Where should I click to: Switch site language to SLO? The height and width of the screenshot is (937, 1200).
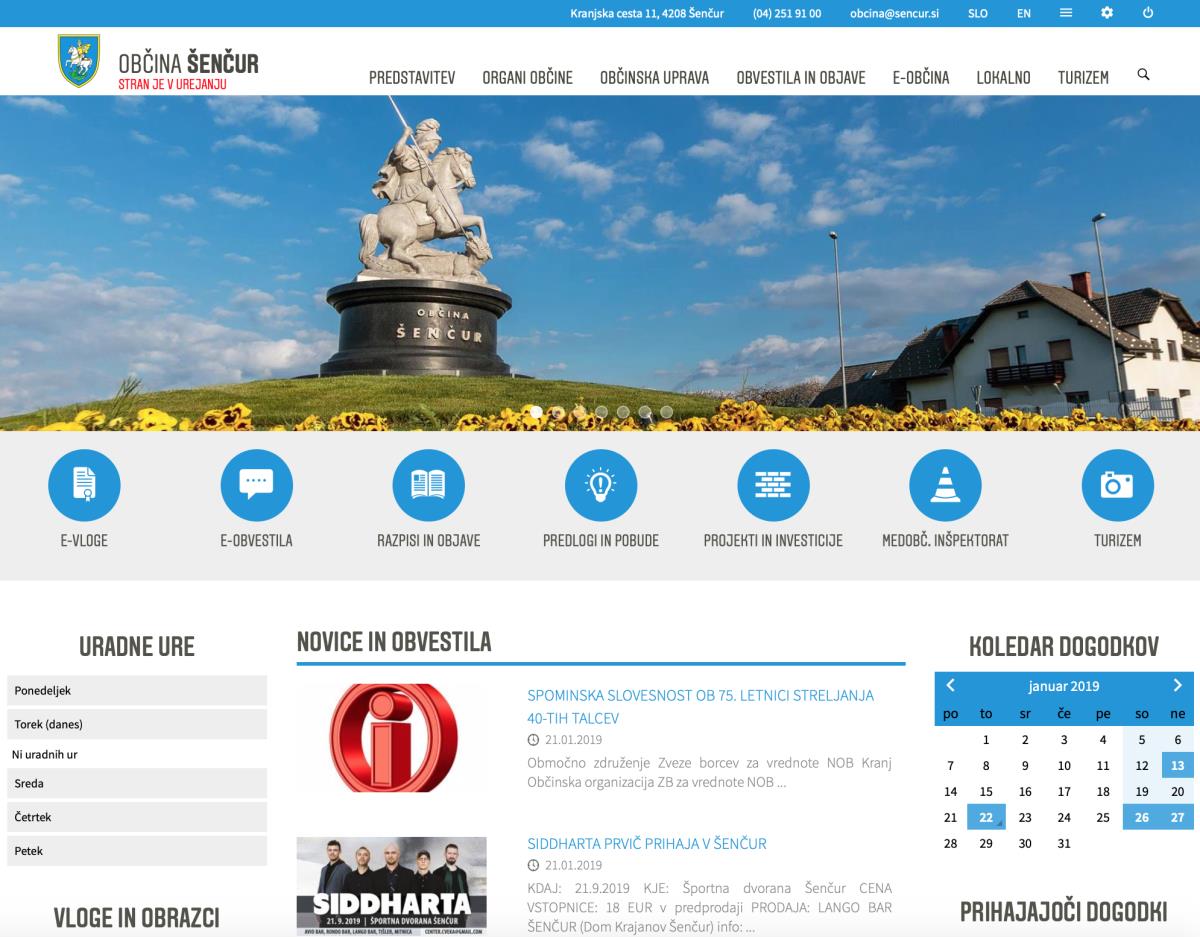tap(977, 13)
